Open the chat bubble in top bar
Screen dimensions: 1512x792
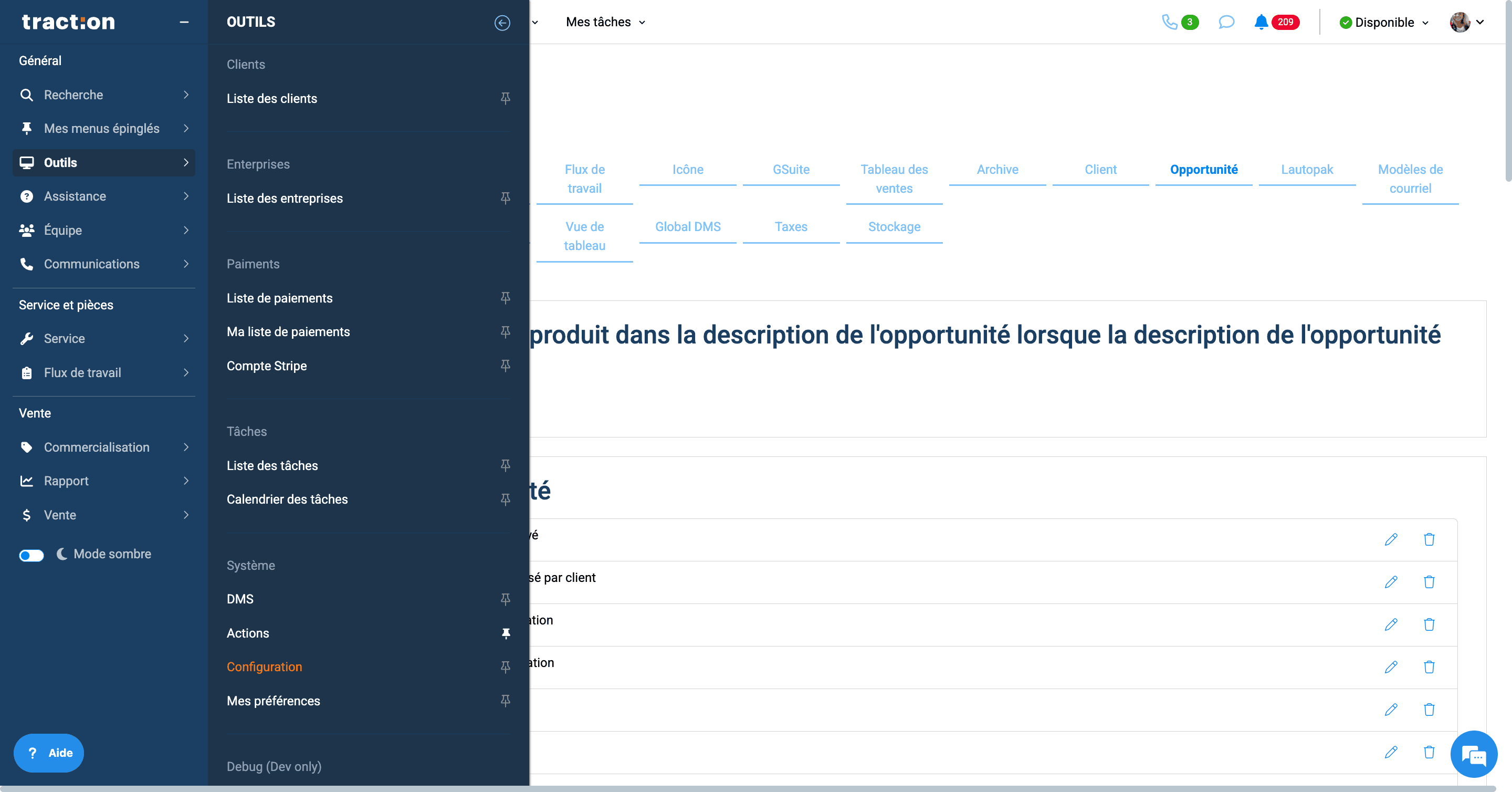click(1226, 22)
